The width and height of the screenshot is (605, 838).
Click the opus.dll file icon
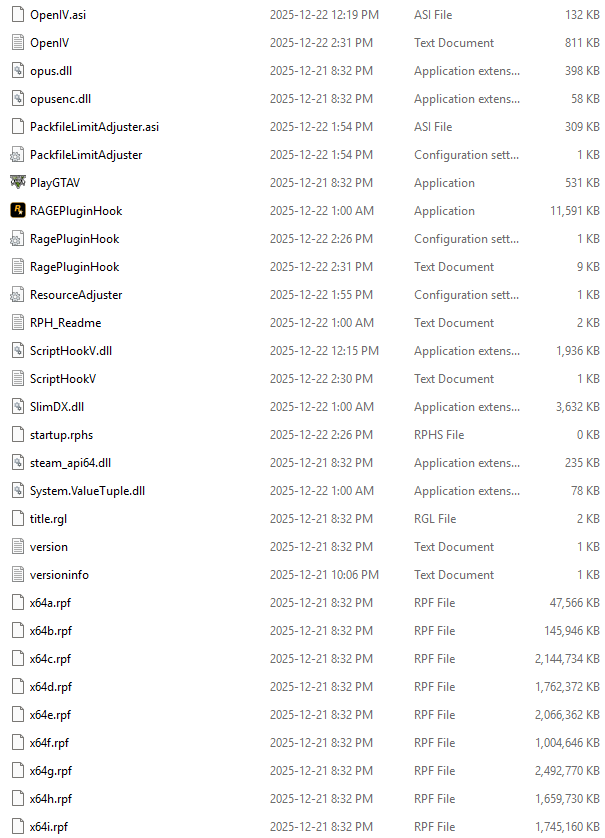pyautogui.click(x=18, y=71)
